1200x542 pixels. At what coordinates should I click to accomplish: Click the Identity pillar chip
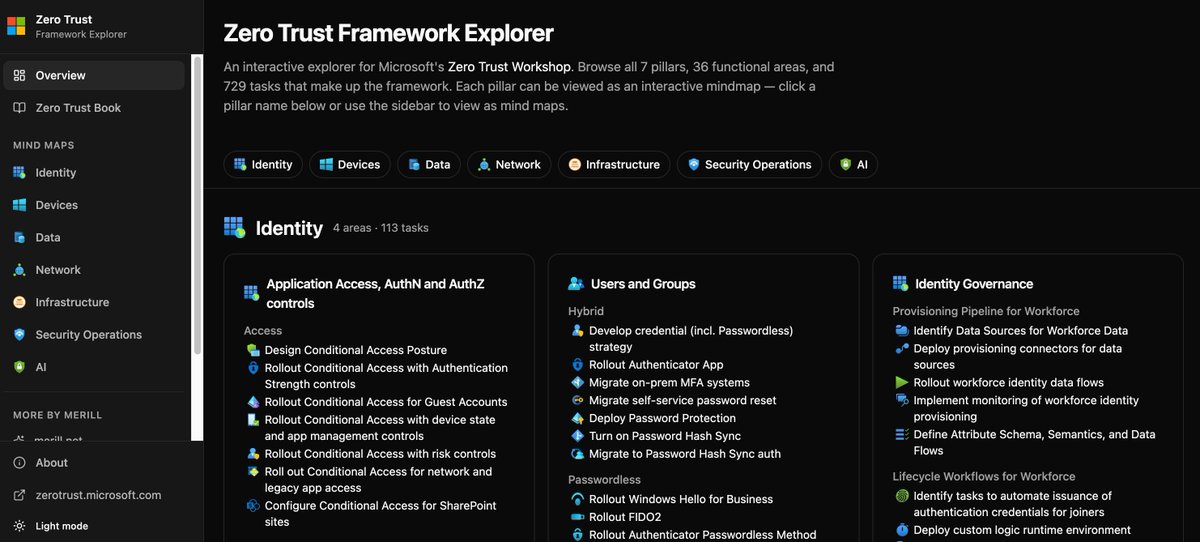tap(263, 164)
